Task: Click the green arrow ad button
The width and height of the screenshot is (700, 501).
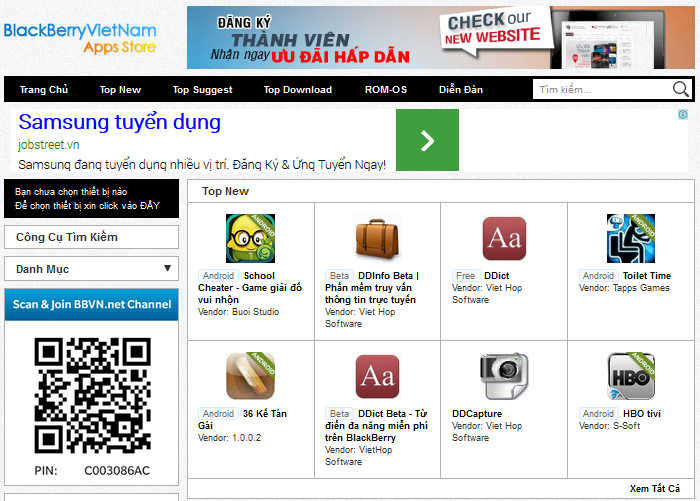Action: coord(427,140)
